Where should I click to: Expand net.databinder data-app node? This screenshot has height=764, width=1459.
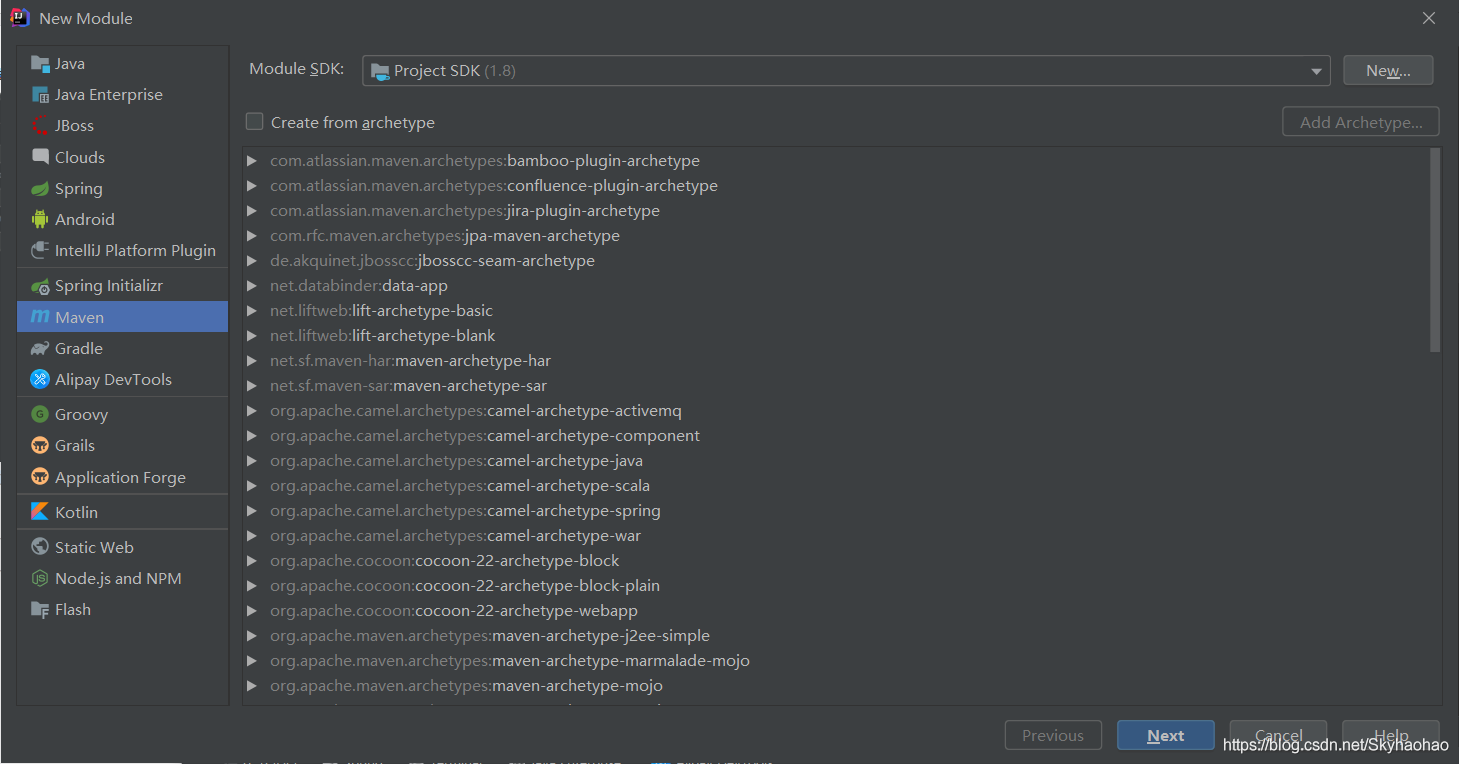click(252, 286)
